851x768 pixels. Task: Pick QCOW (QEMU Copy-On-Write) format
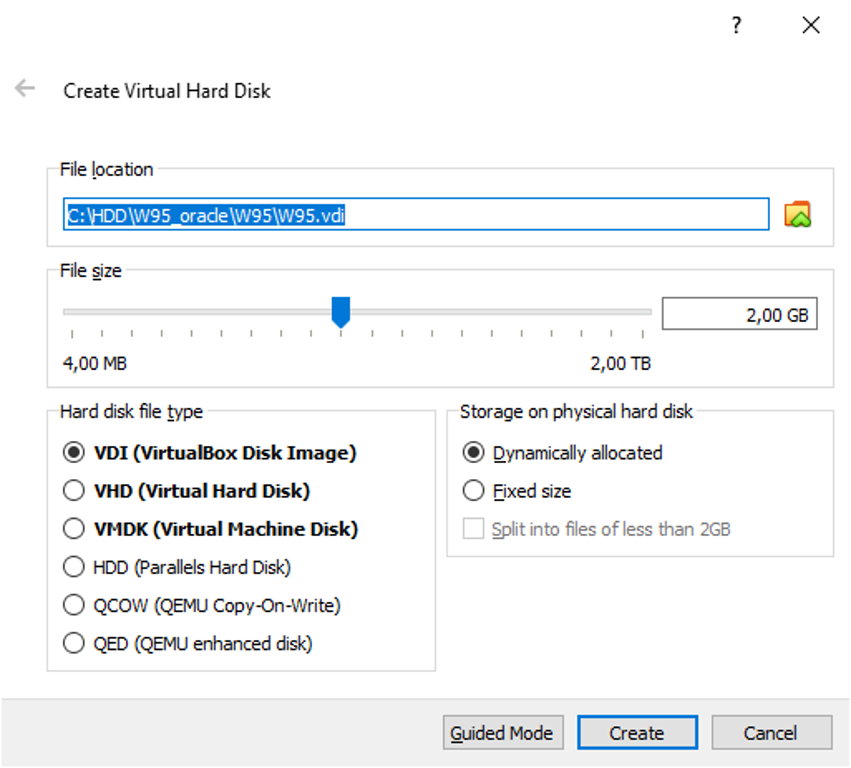coord(73,605)
